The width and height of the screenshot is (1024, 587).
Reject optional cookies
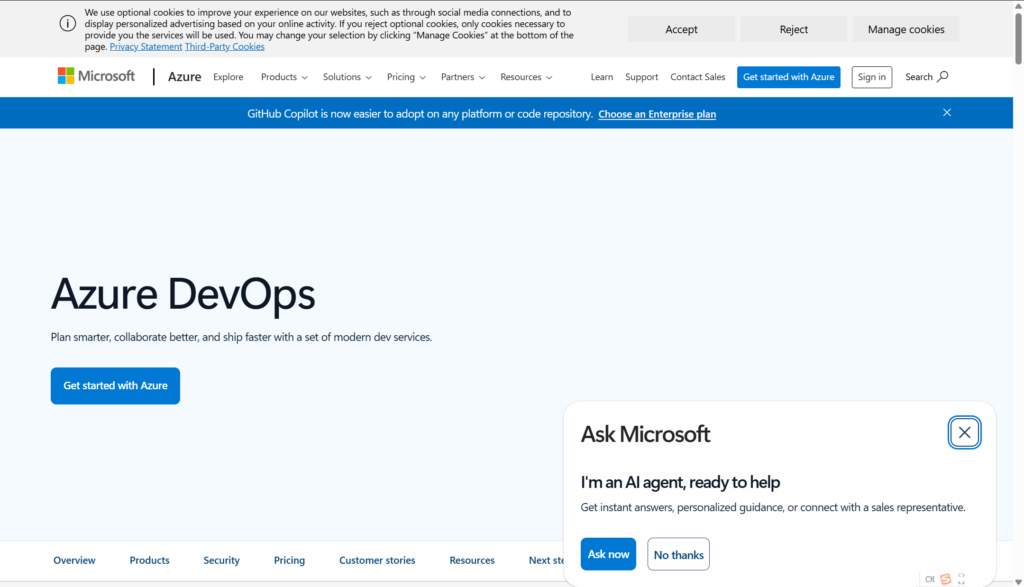click(793, 29)
